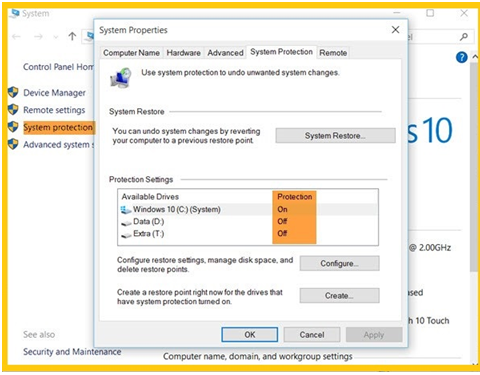Switch to the Hardware tab

pyautogui.click(x=183, y=53)
